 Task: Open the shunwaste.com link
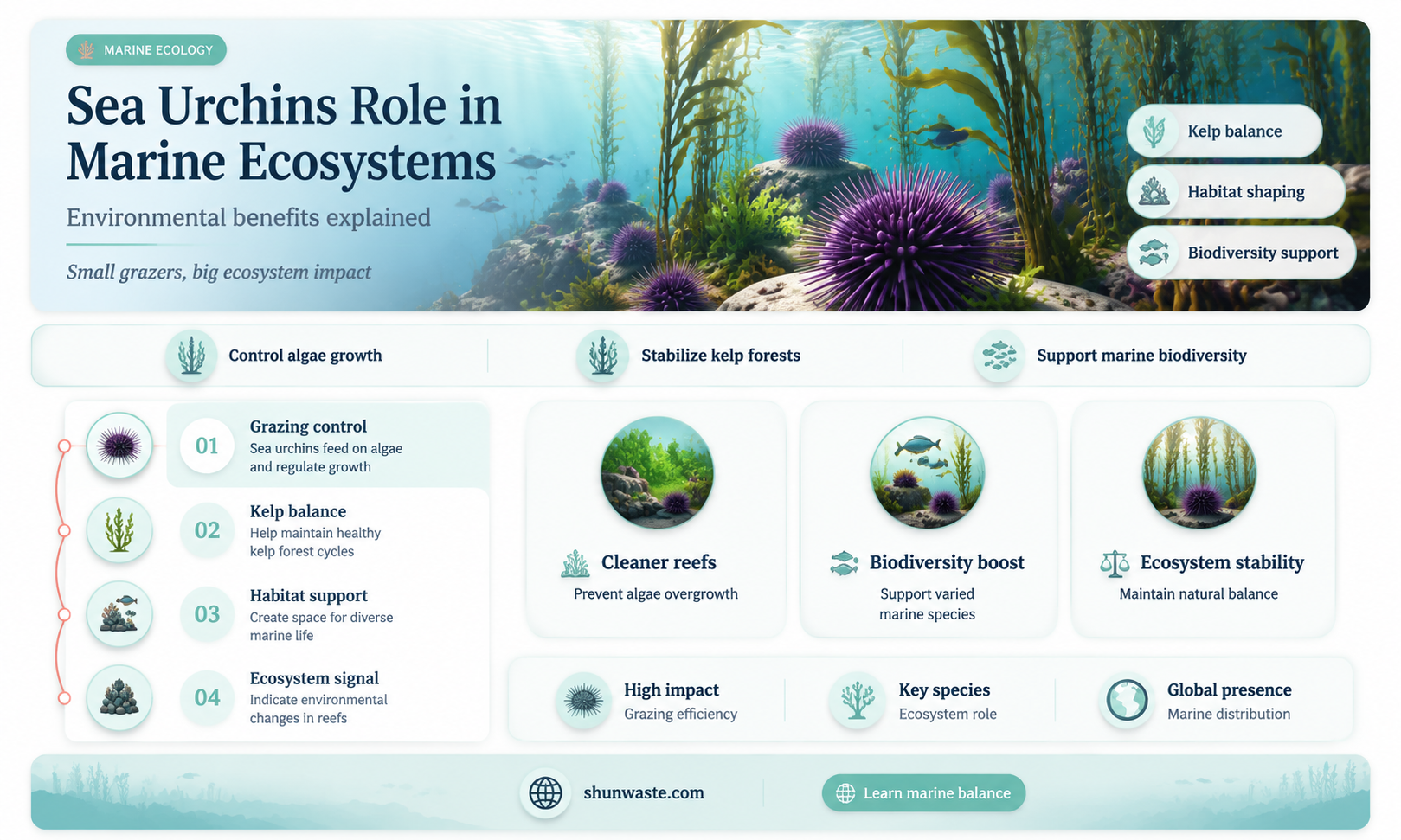pos(644,793)
